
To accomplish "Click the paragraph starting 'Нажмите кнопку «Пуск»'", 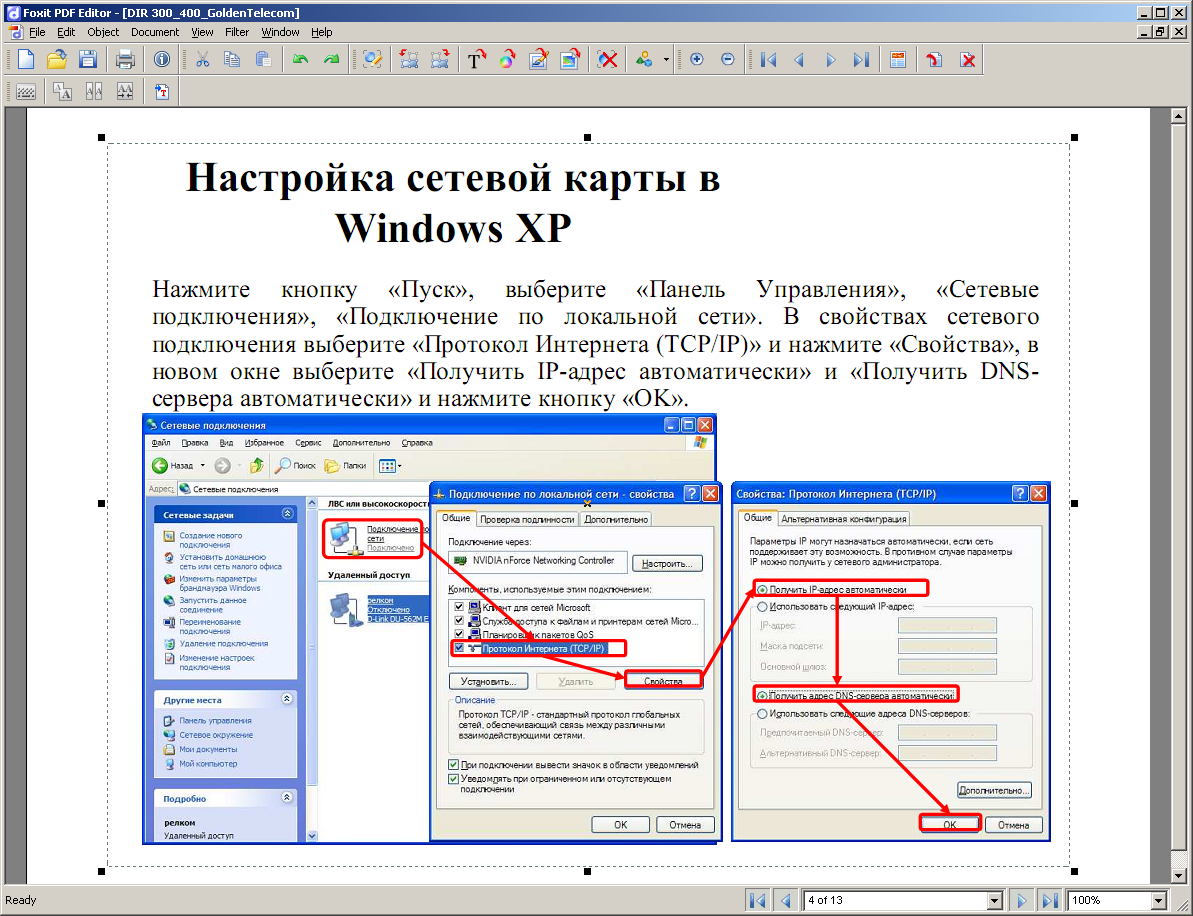I will coord(595,344).
